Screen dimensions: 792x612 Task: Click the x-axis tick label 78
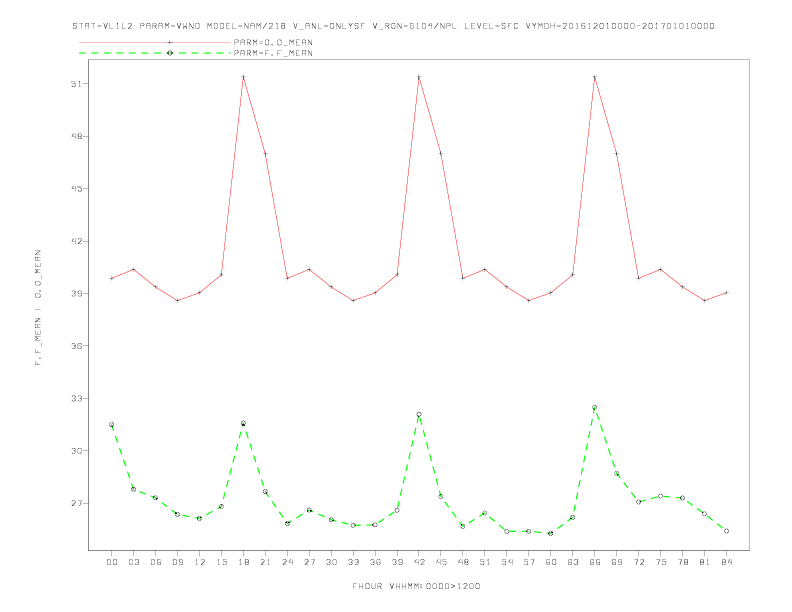pos(683,562)
